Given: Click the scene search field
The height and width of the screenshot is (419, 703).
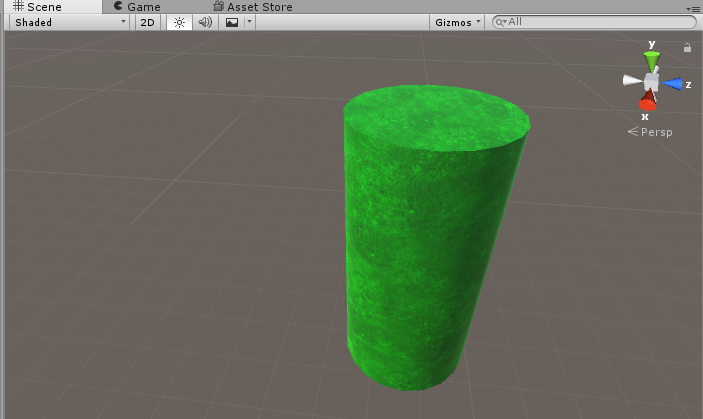Looking at the screenshot, I should point(594,22).
